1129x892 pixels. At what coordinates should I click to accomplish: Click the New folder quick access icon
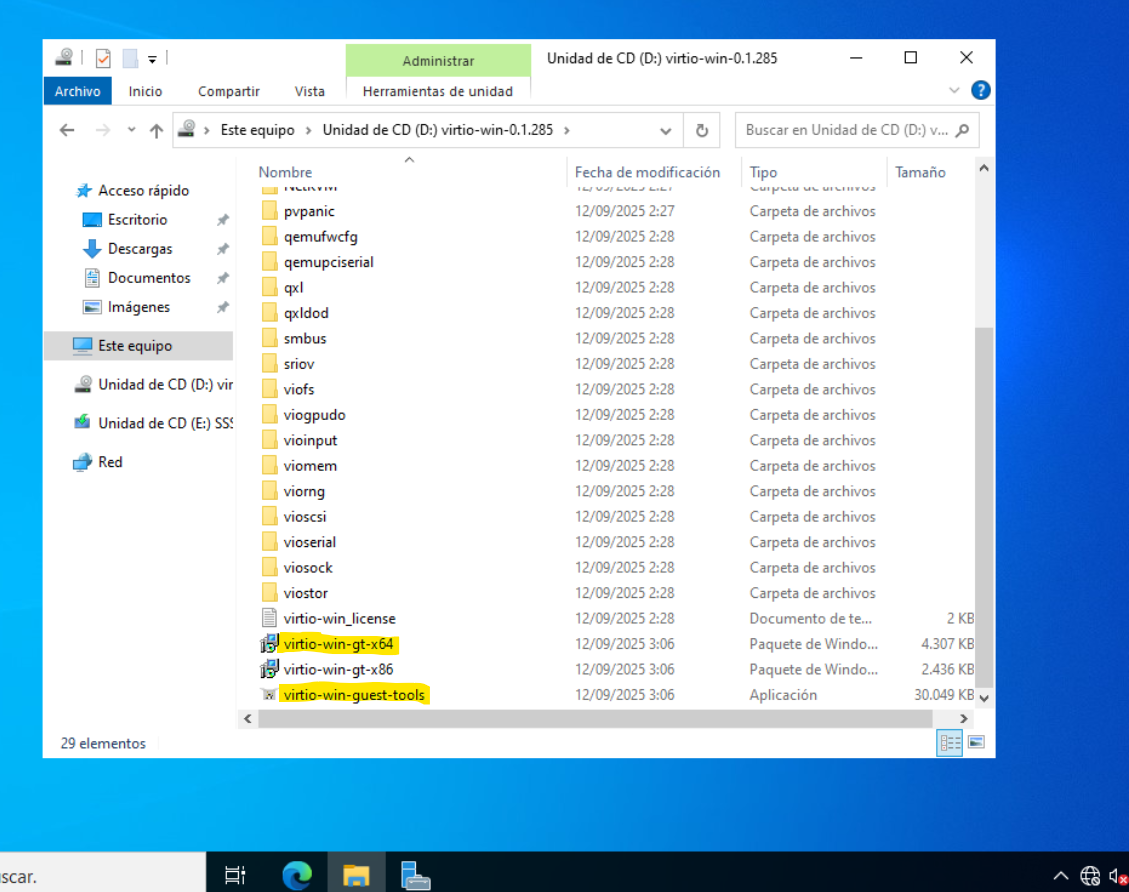(130, 58)
